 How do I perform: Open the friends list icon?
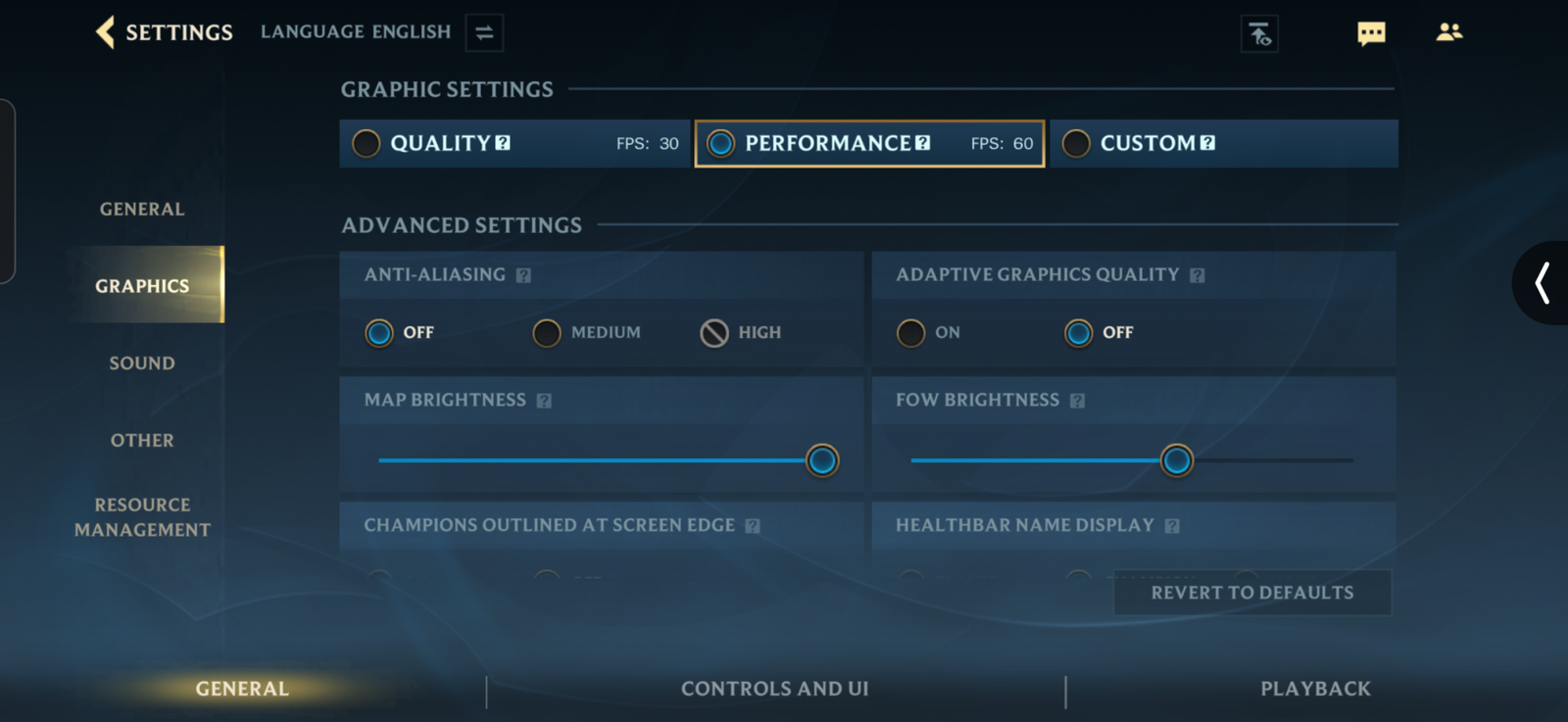coord(1449,32)
